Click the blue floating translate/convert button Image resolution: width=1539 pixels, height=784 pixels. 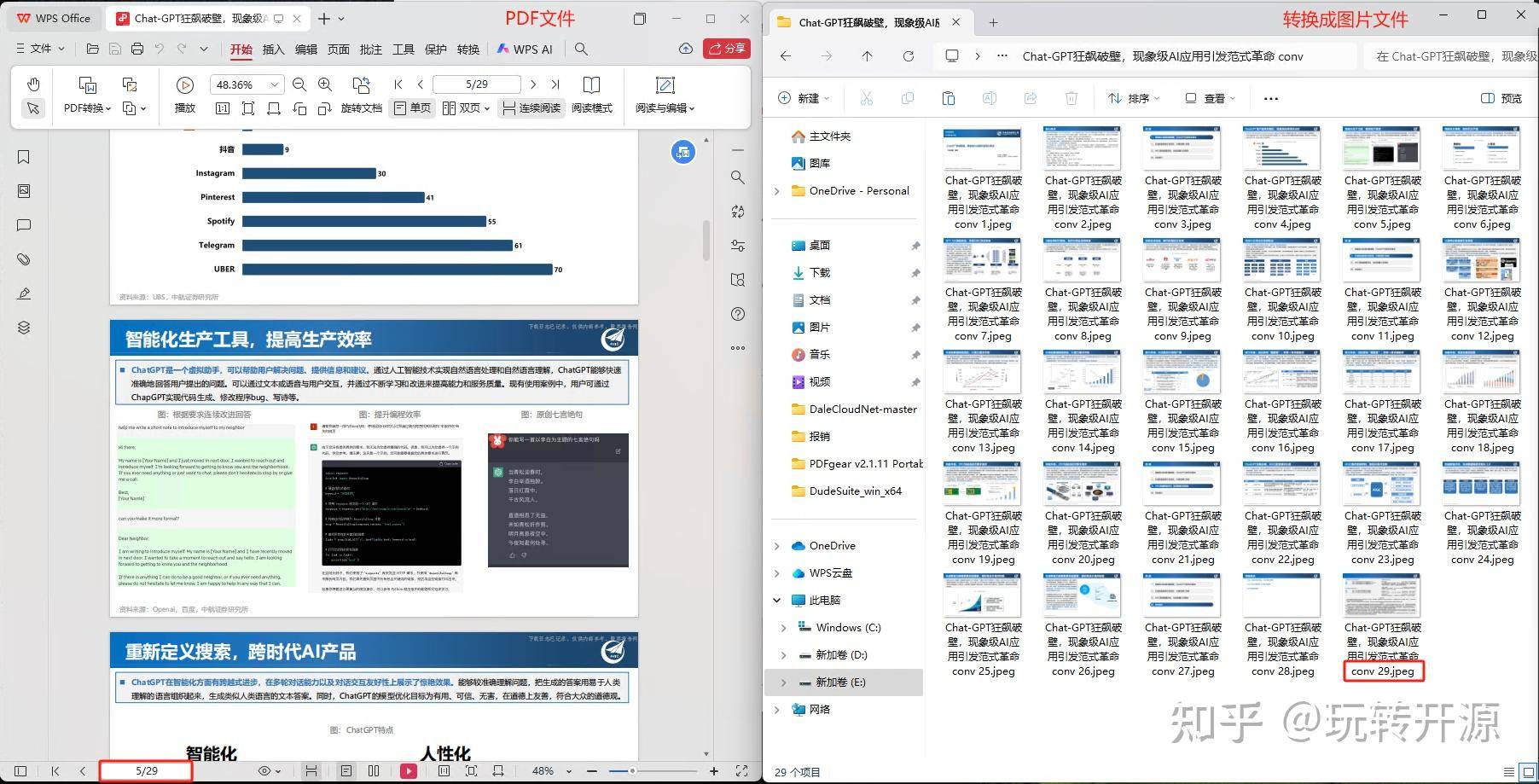682,152
